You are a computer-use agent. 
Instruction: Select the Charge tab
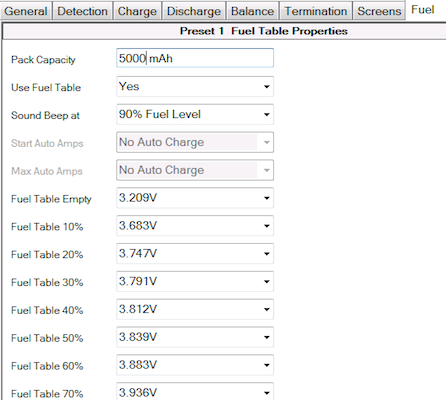tap(137, 11)
